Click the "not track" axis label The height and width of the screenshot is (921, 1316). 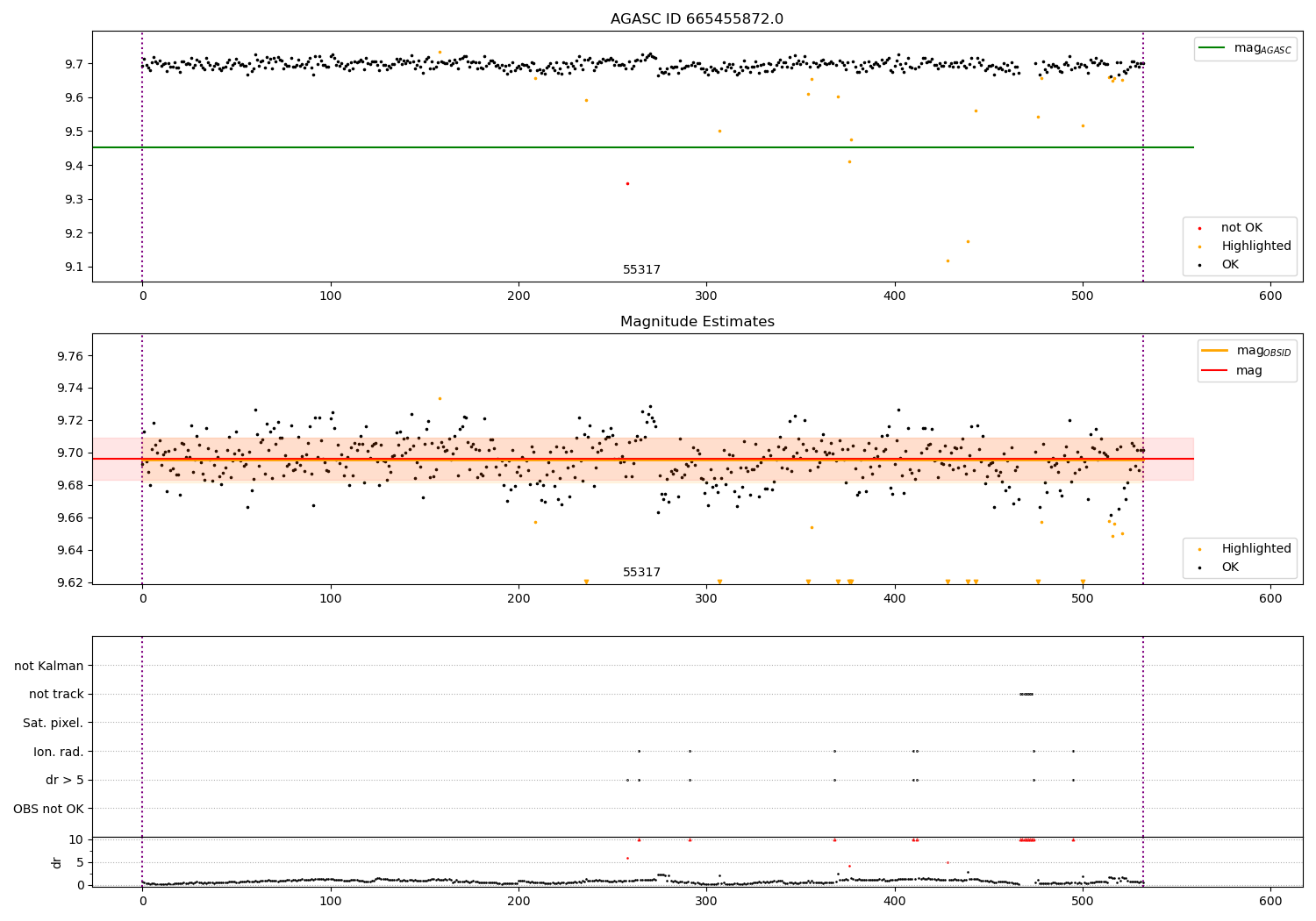pyautogui.click(x=56, y=694)
